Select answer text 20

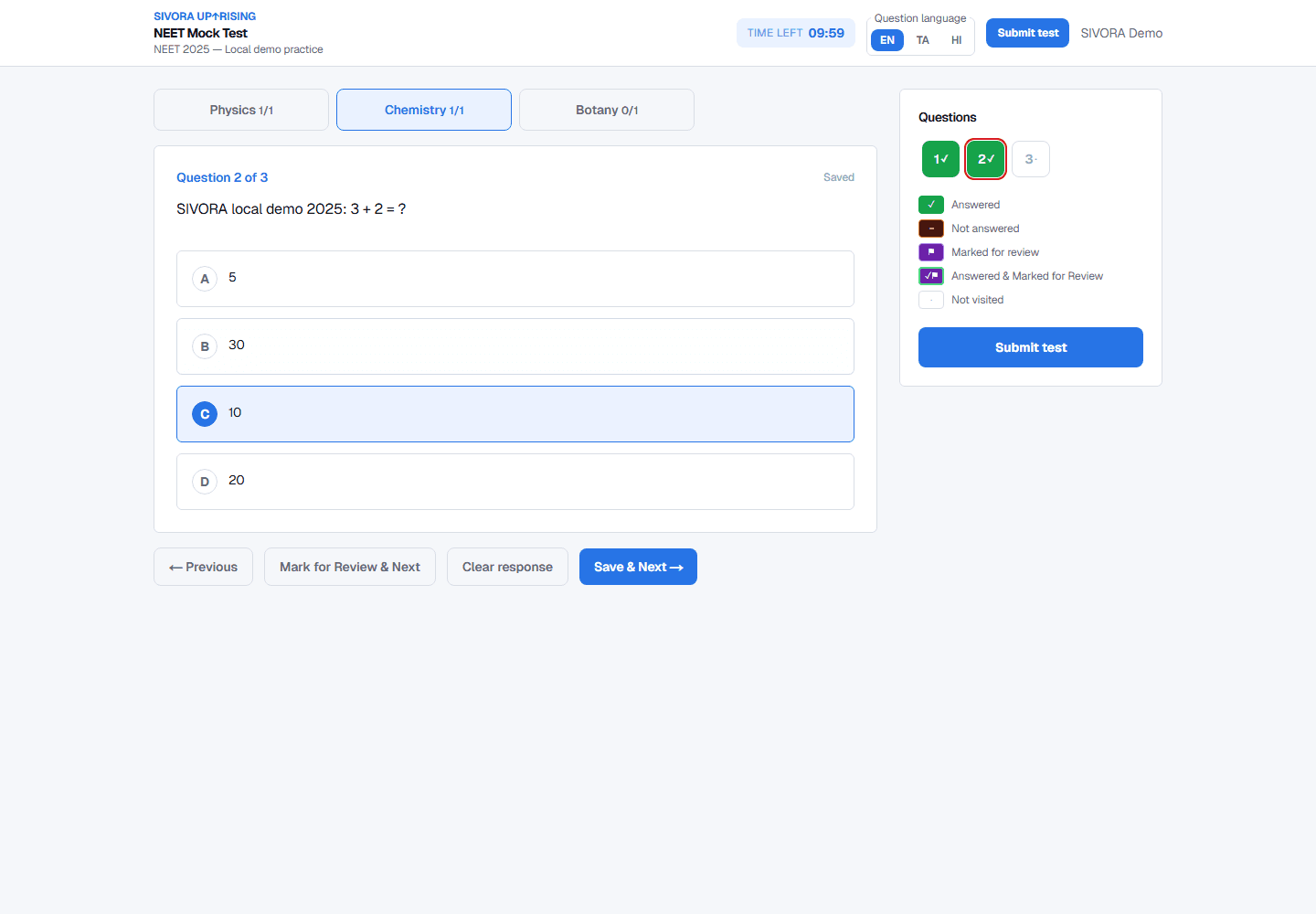tap(237, 480)
